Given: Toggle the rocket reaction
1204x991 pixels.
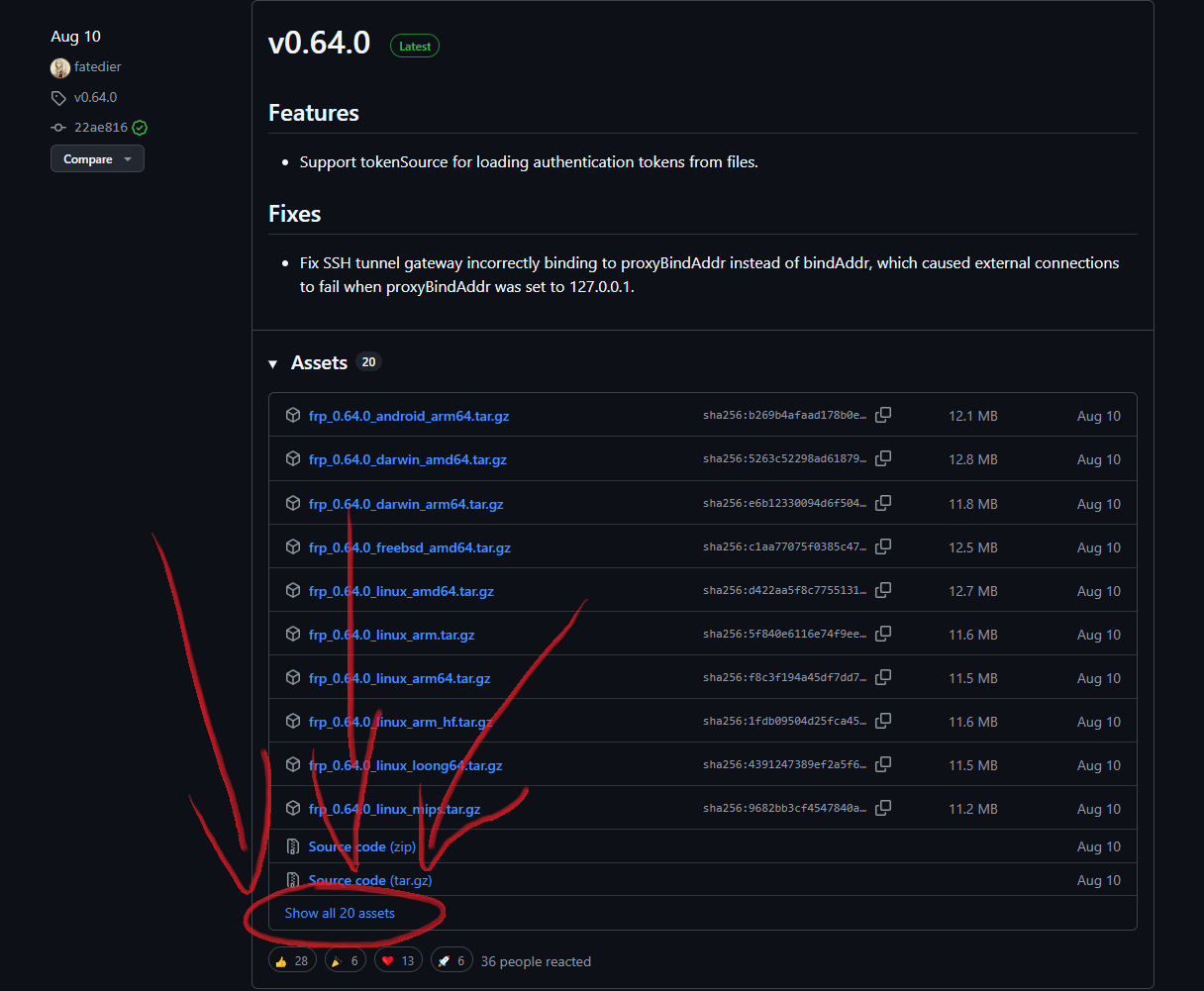Looking at the screenshot, I should [451, 960].
